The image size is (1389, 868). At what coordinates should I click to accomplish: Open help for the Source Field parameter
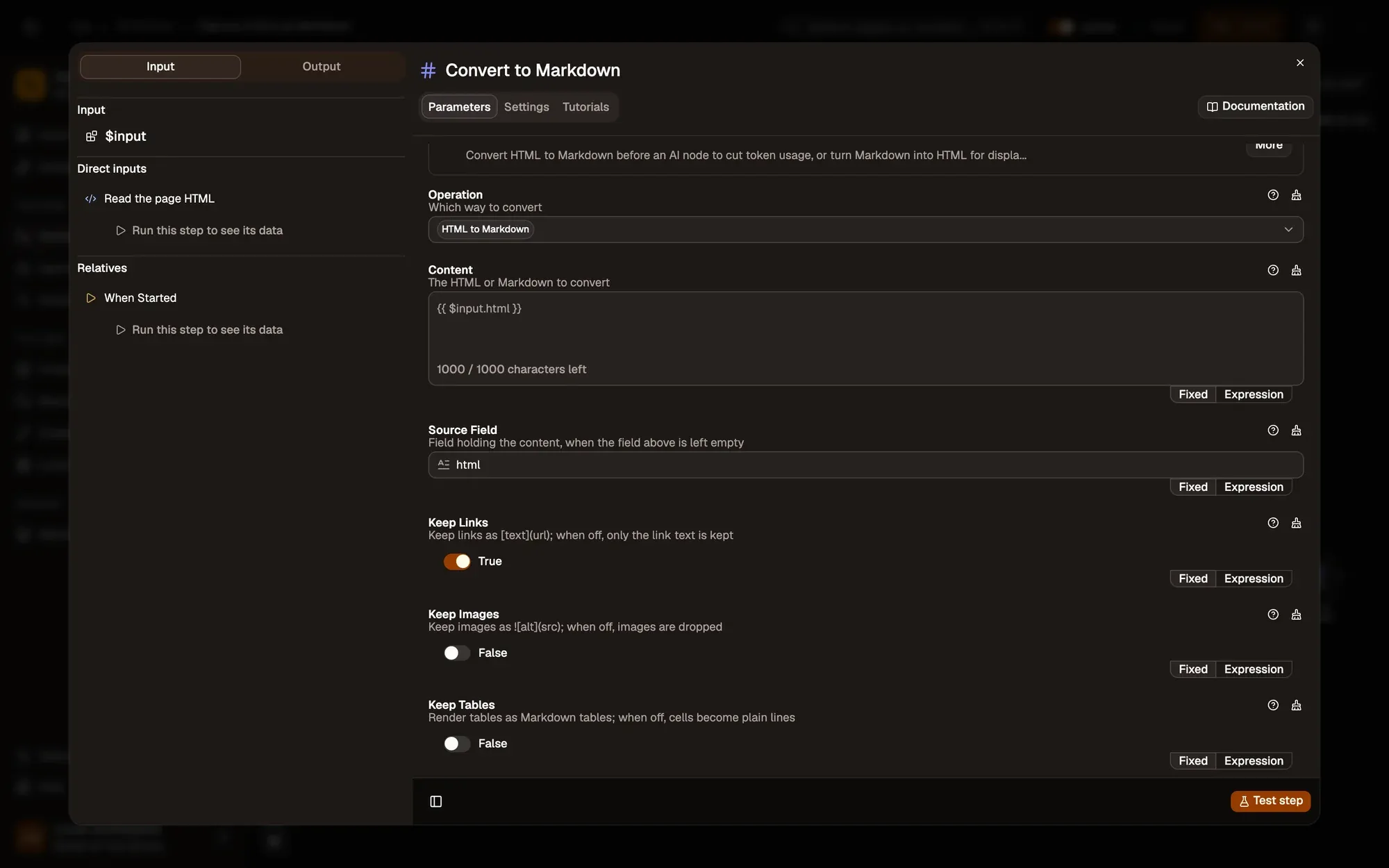coord(1273,431)
